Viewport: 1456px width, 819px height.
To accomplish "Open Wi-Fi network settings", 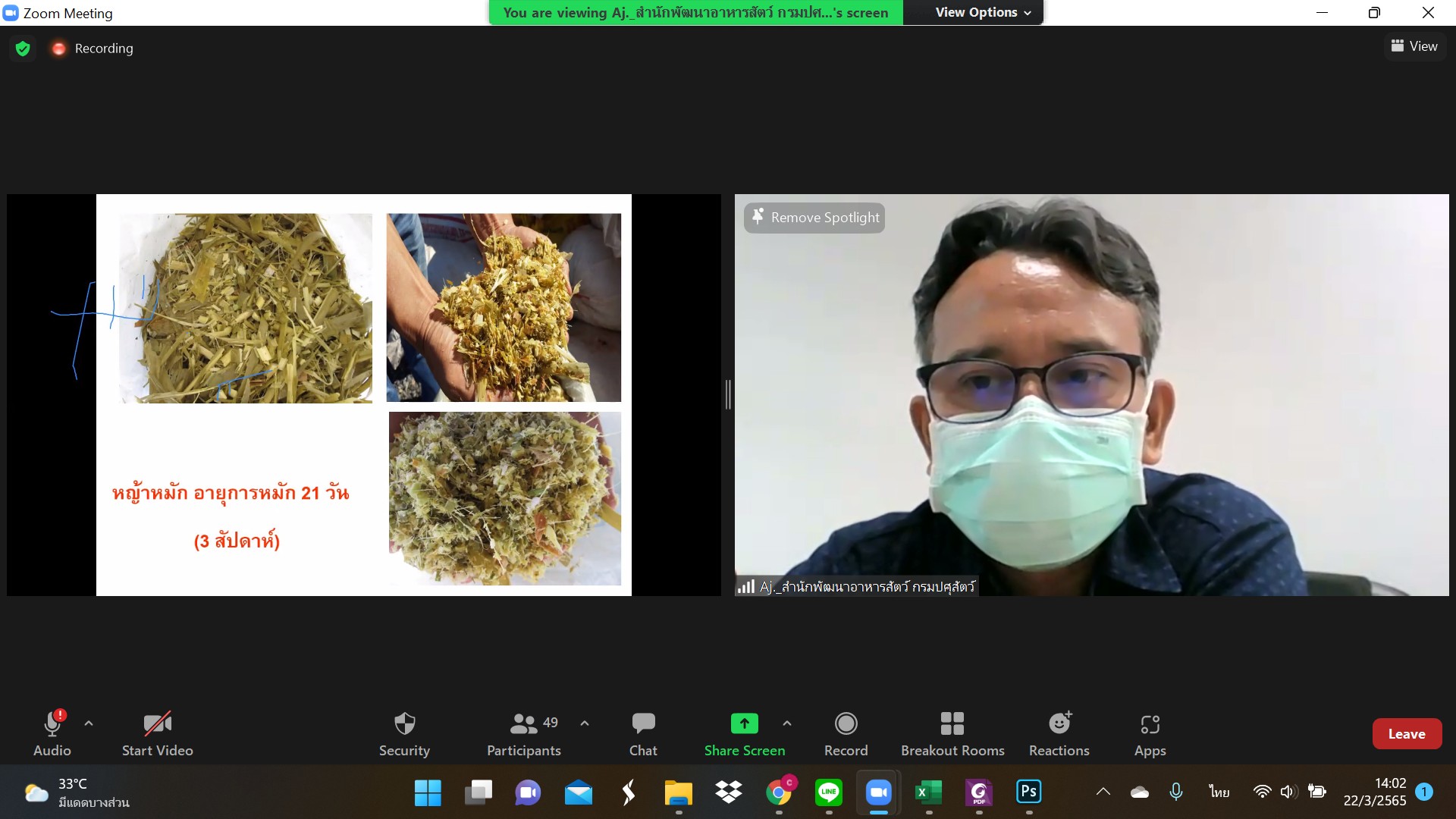I will click(x=1262, y=792).
